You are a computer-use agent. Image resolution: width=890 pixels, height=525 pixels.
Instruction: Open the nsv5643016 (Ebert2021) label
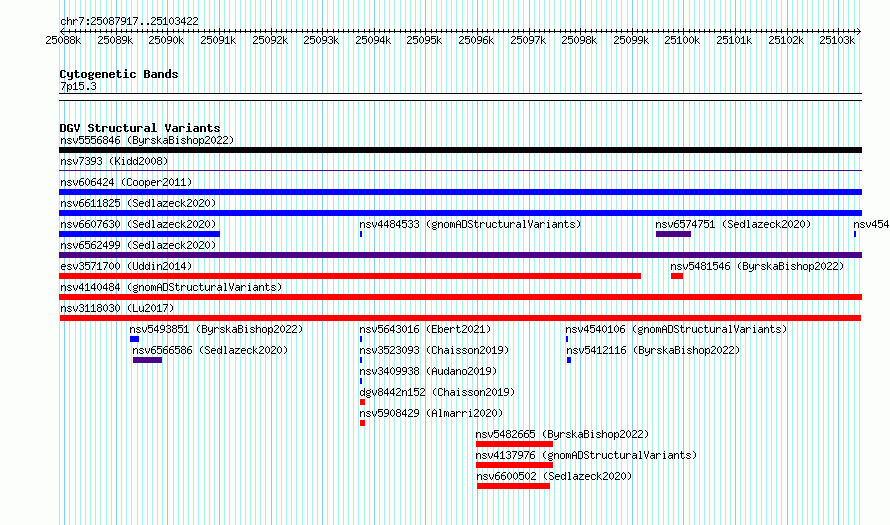[425, 329]
